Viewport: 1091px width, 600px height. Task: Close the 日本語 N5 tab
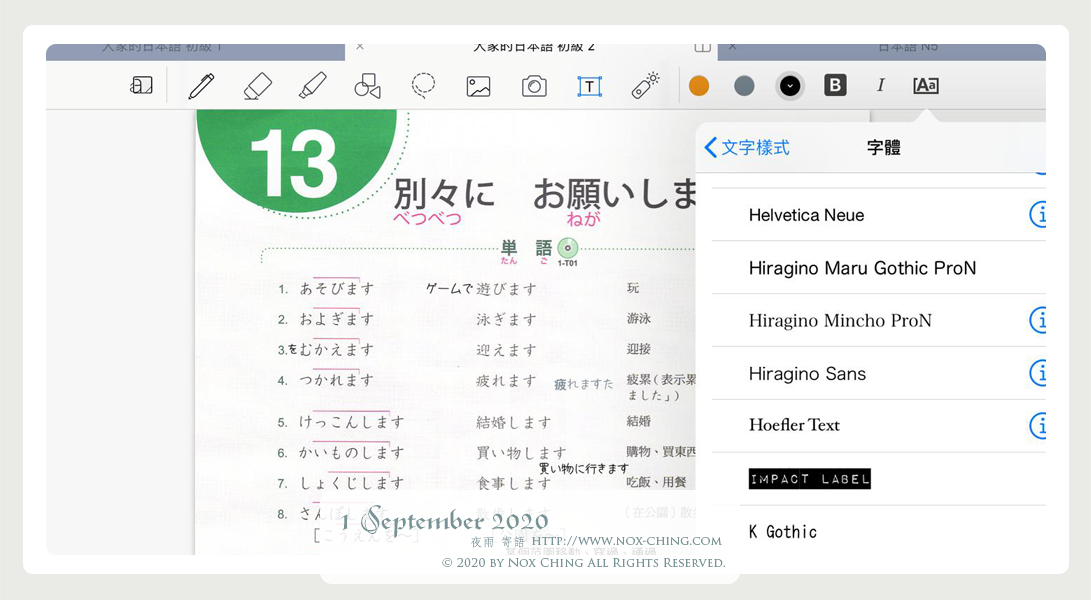coord(732,47)
